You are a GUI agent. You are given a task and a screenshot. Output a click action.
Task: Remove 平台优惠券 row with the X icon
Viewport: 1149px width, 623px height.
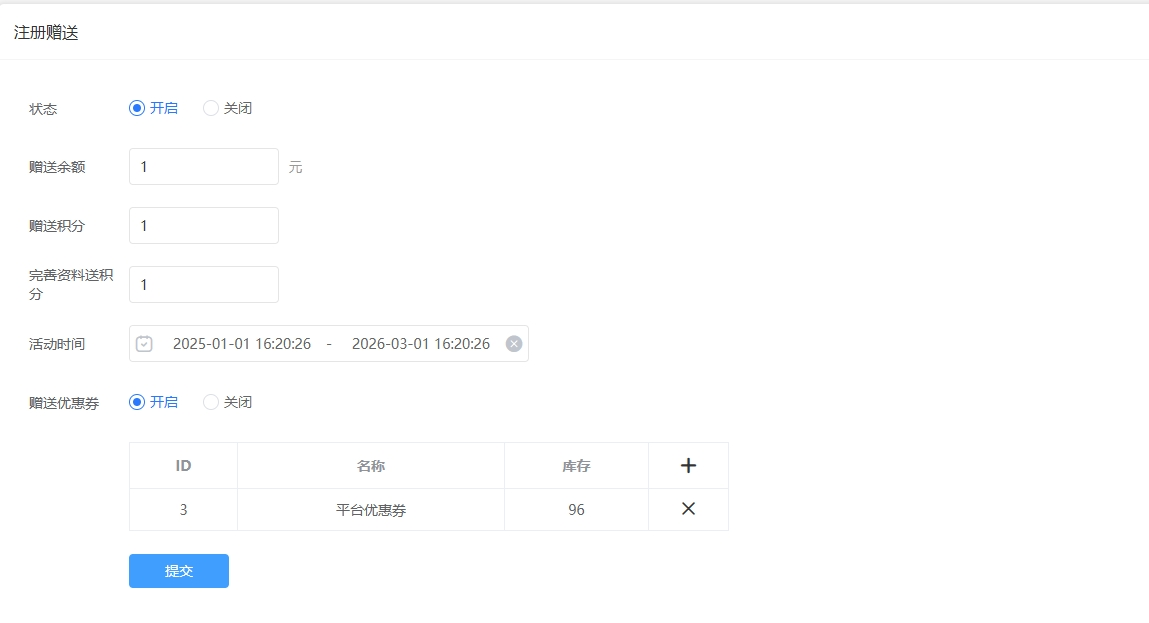tap(688, 509)
